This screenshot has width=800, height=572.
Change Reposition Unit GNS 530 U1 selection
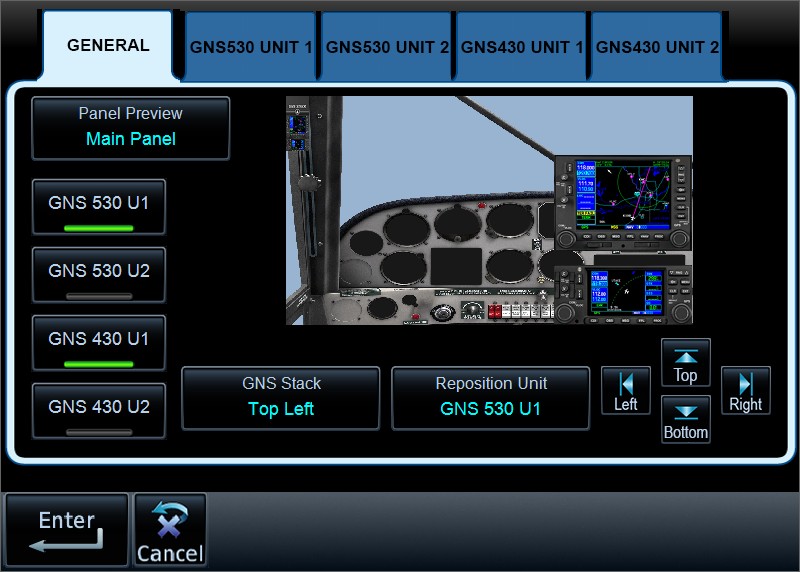click(x=490, y=398)
